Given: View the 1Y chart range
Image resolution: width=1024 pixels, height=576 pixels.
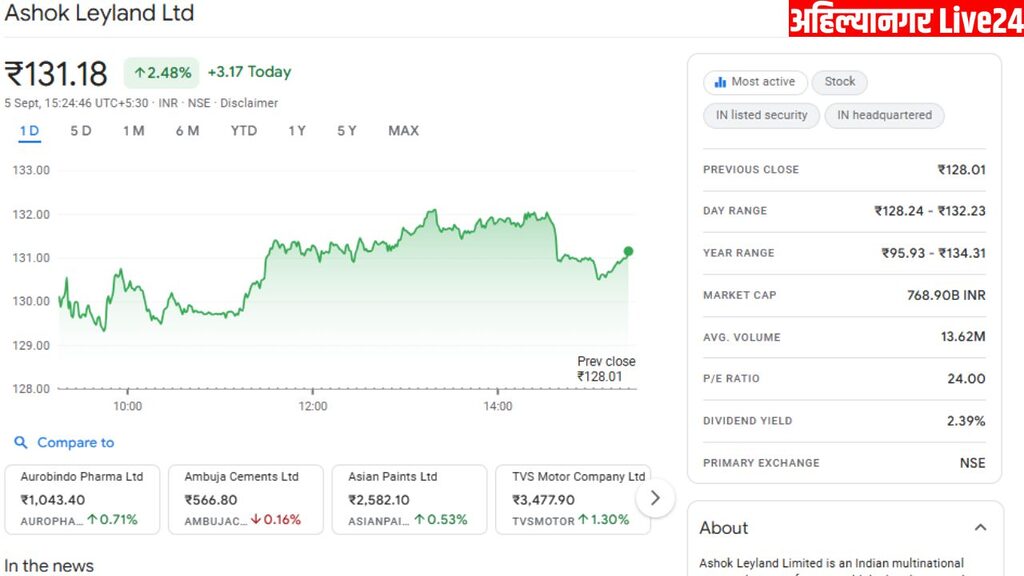Looking at the screenshot, I should pos(297,131).
